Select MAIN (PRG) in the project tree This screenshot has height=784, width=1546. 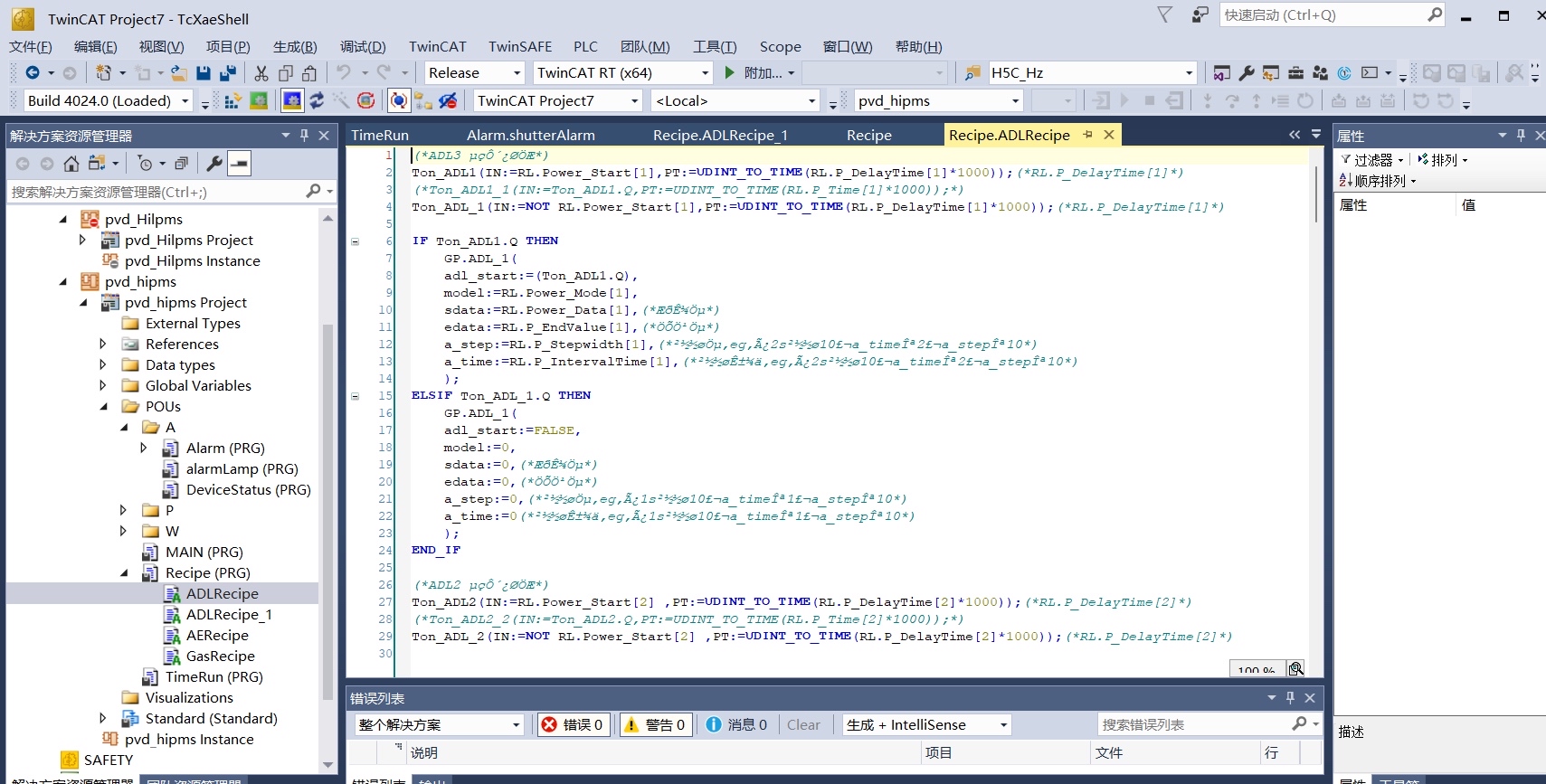pos(204,553)
